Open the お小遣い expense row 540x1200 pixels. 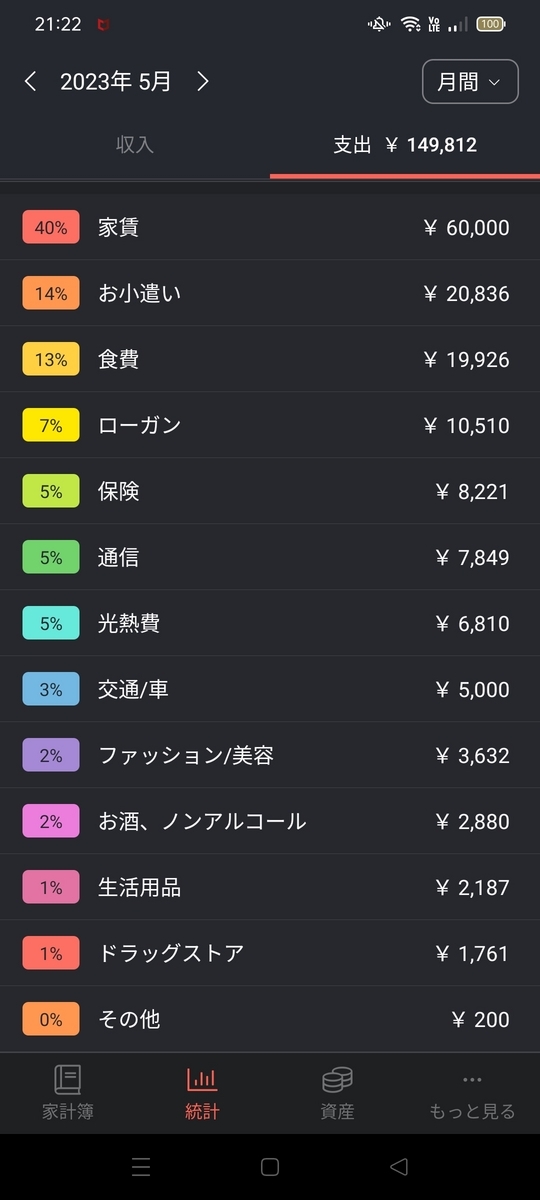[x=270, y=294]
